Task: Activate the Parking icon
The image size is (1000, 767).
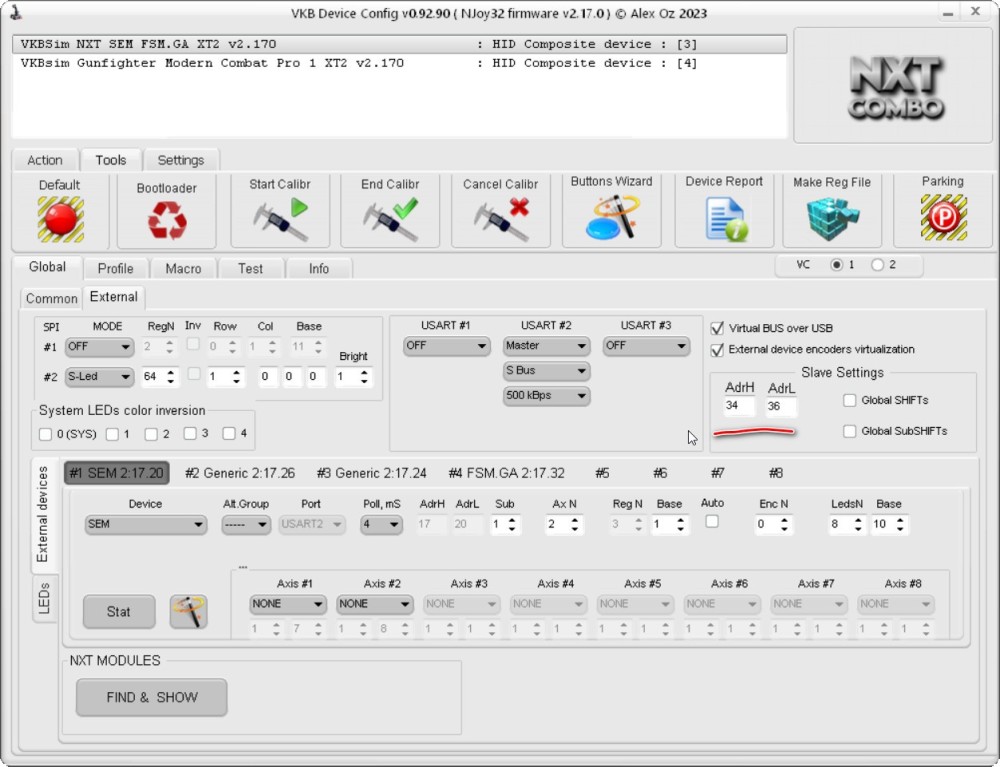Action: pyautogui.click(x=942, y=218)
